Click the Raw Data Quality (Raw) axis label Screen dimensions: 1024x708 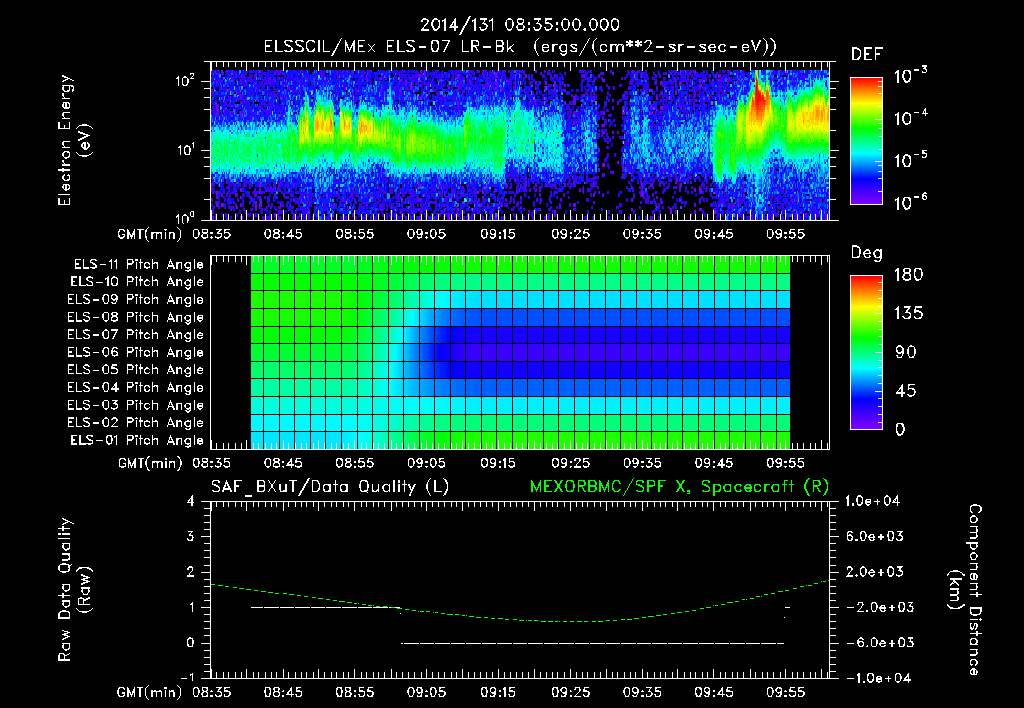tap(74, 590)
